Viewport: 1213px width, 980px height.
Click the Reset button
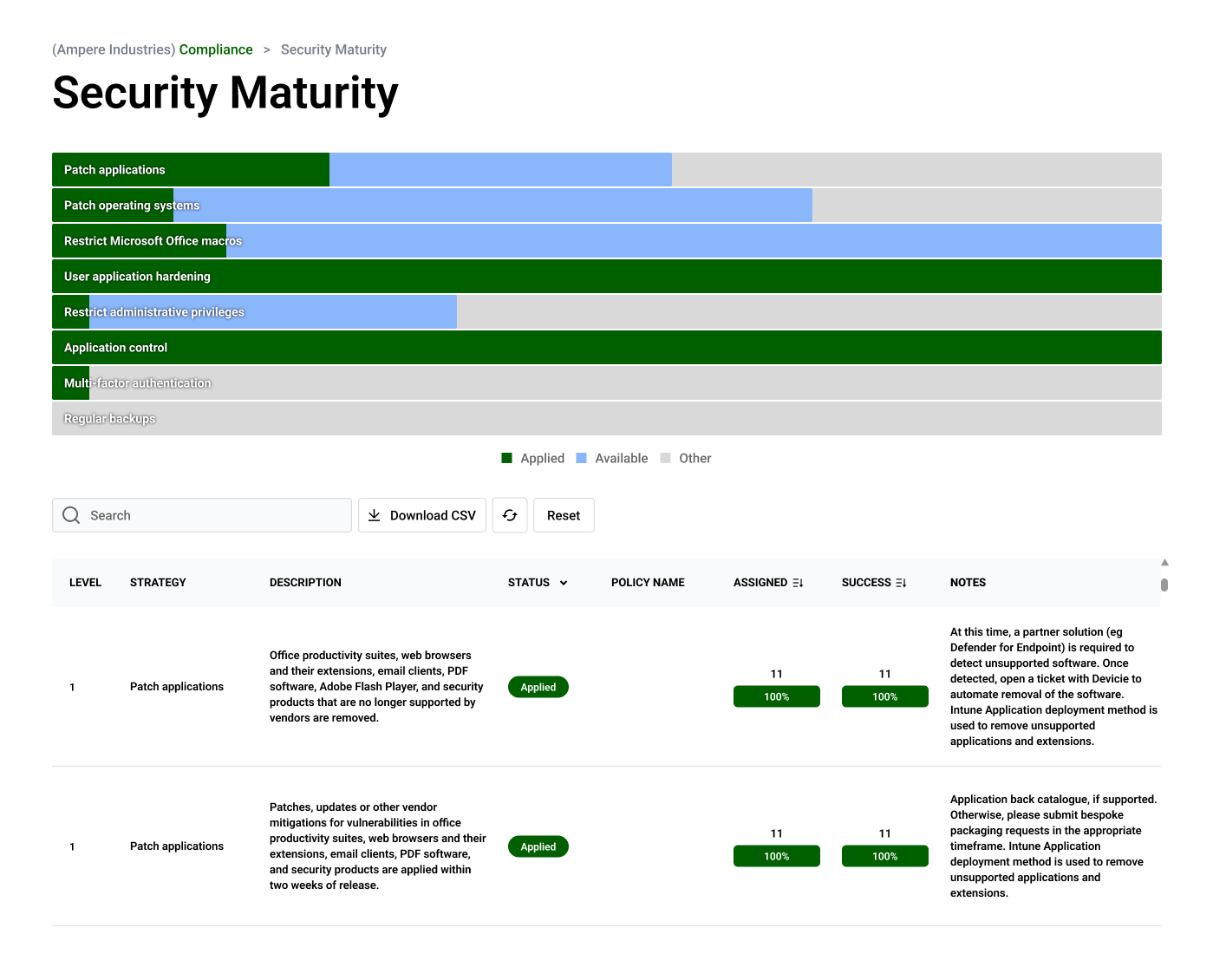click(x=564, y=515)
